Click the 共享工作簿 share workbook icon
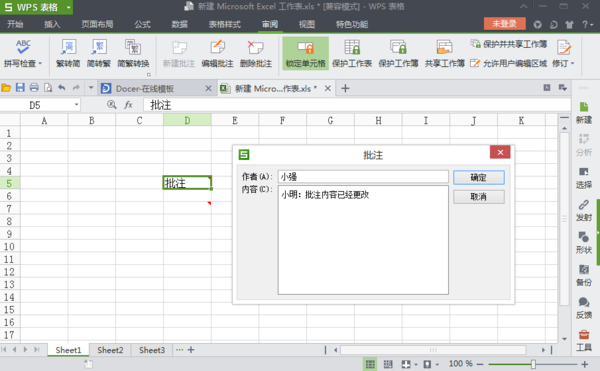The width and height of the screenshot is (600, 371). coord(445,47)
